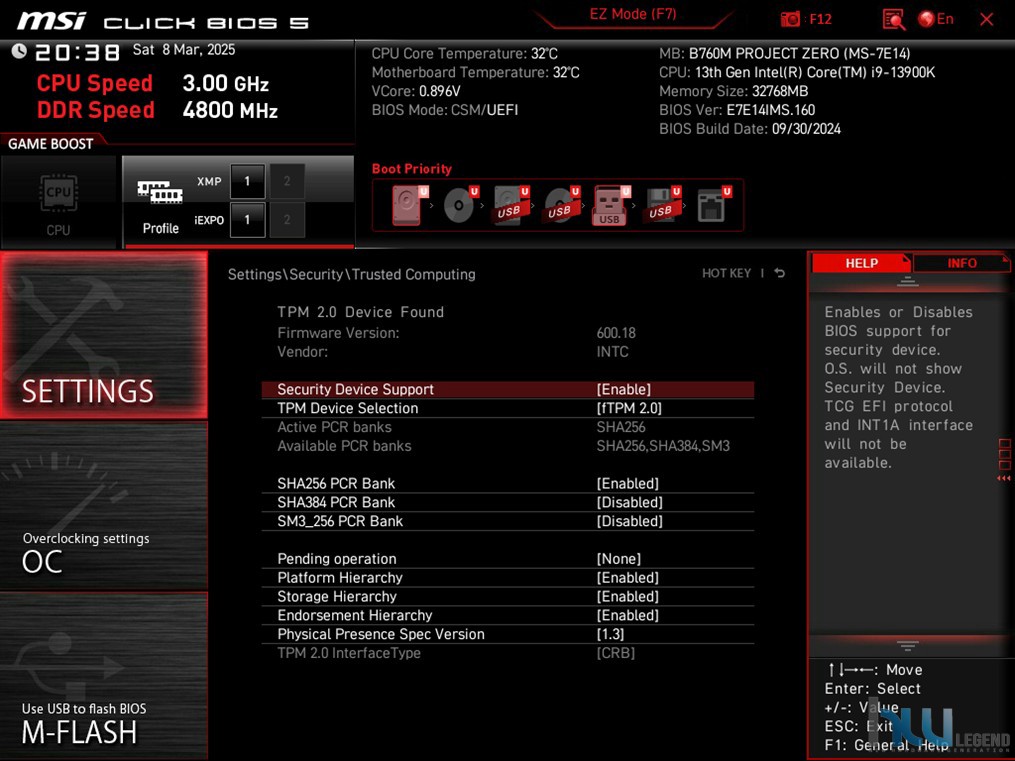The width and height of the screenshot is (1015, 761).
Task: Enable XMP profile 2
Action: pos(287,181)
